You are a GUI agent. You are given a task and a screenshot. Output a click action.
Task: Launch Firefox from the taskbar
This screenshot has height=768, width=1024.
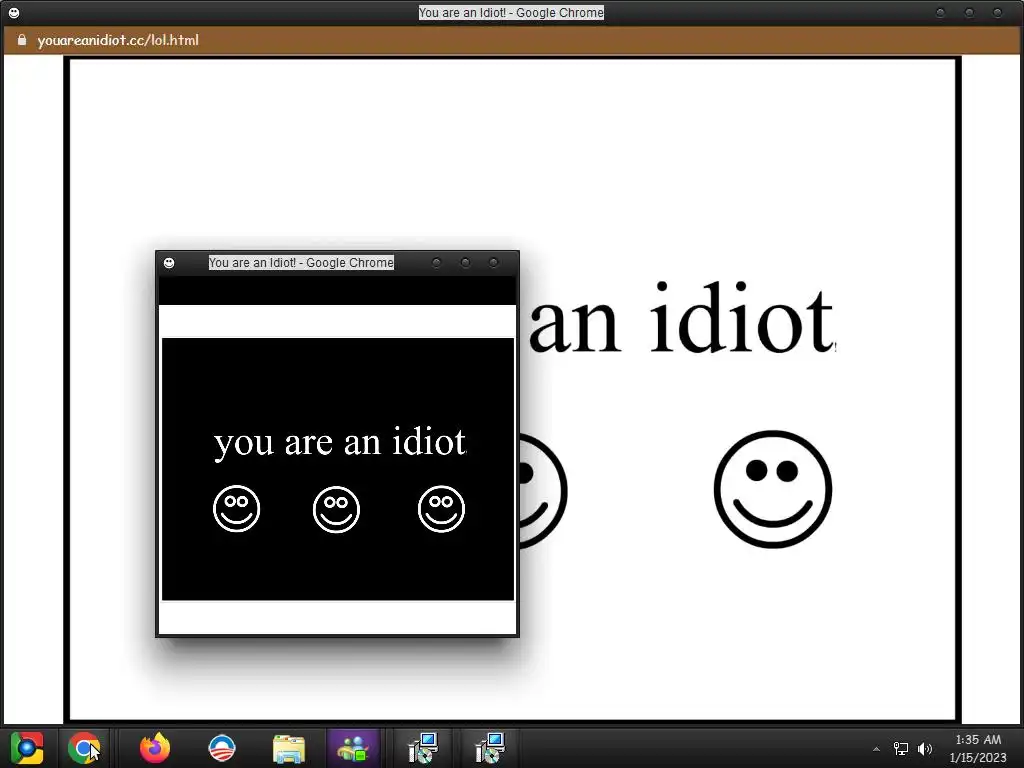(x=155, y=748)
